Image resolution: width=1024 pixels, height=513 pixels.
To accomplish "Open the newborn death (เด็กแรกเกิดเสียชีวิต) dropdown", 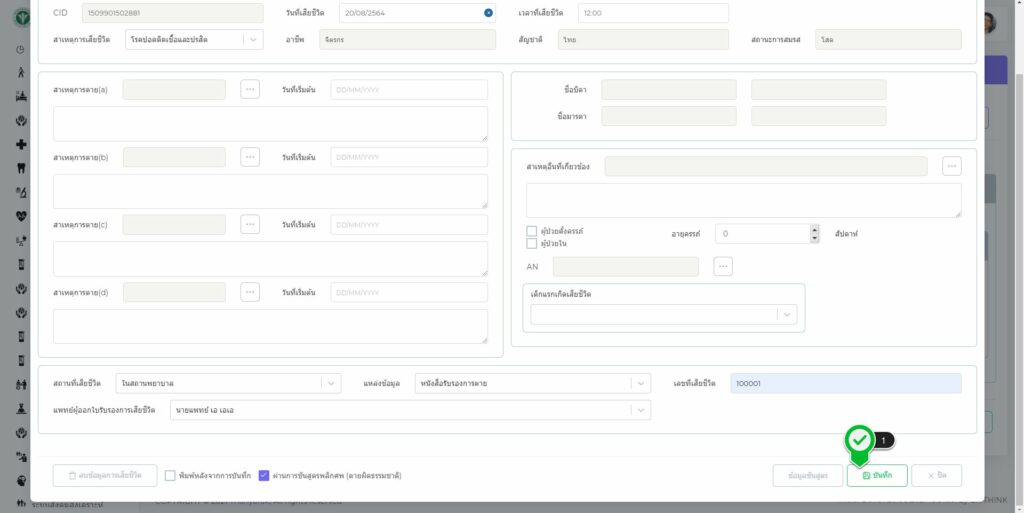I will [787, 315].
